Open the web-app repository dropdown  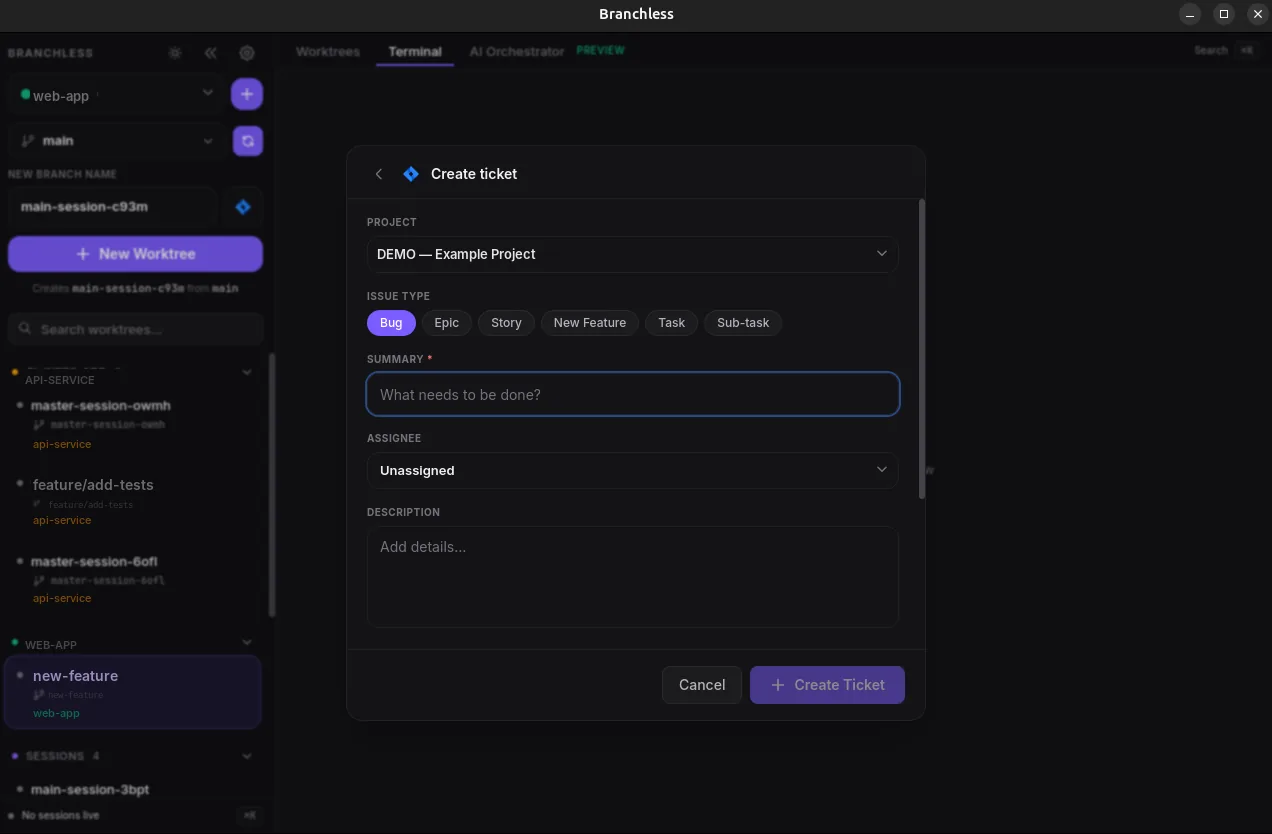click(x=116, y=94)
